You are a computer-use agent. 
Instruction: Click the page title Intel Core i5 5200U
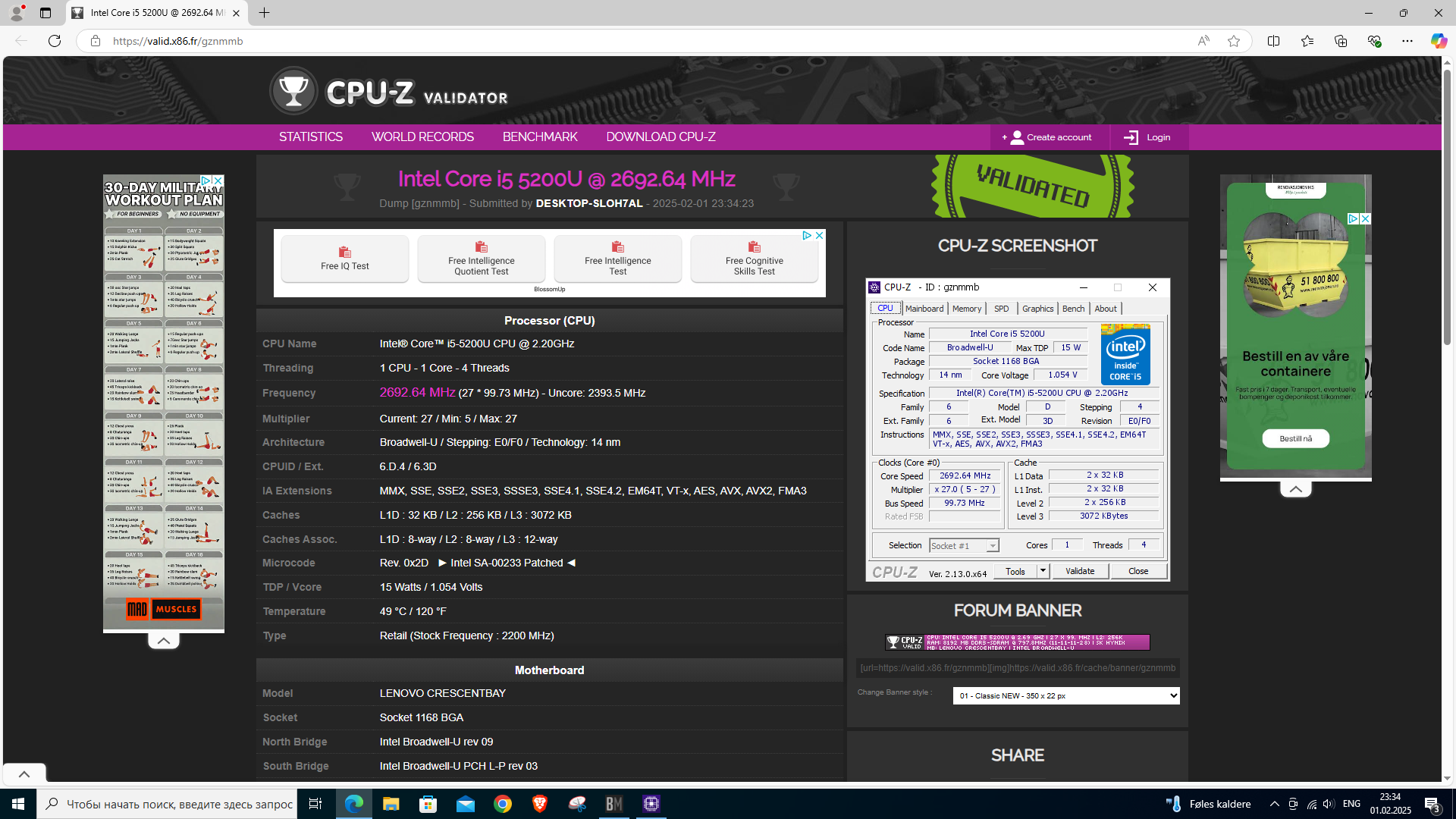pyautogui.click(x=566, y=179)
